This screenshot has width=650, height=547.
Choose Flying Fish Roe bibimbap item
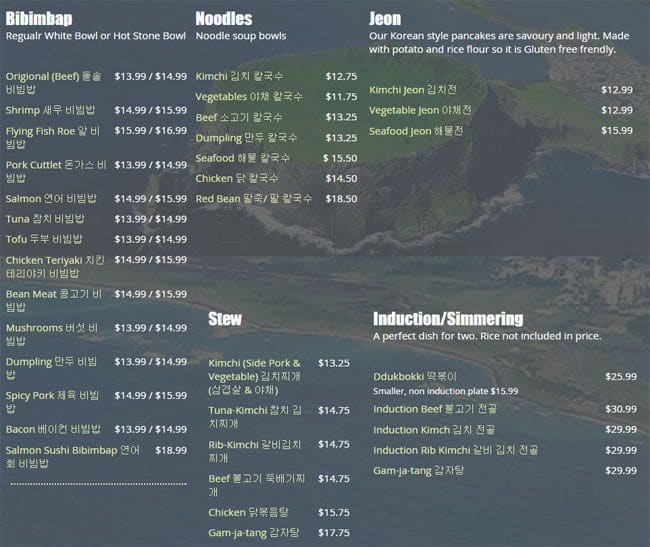tap(53, 137)
